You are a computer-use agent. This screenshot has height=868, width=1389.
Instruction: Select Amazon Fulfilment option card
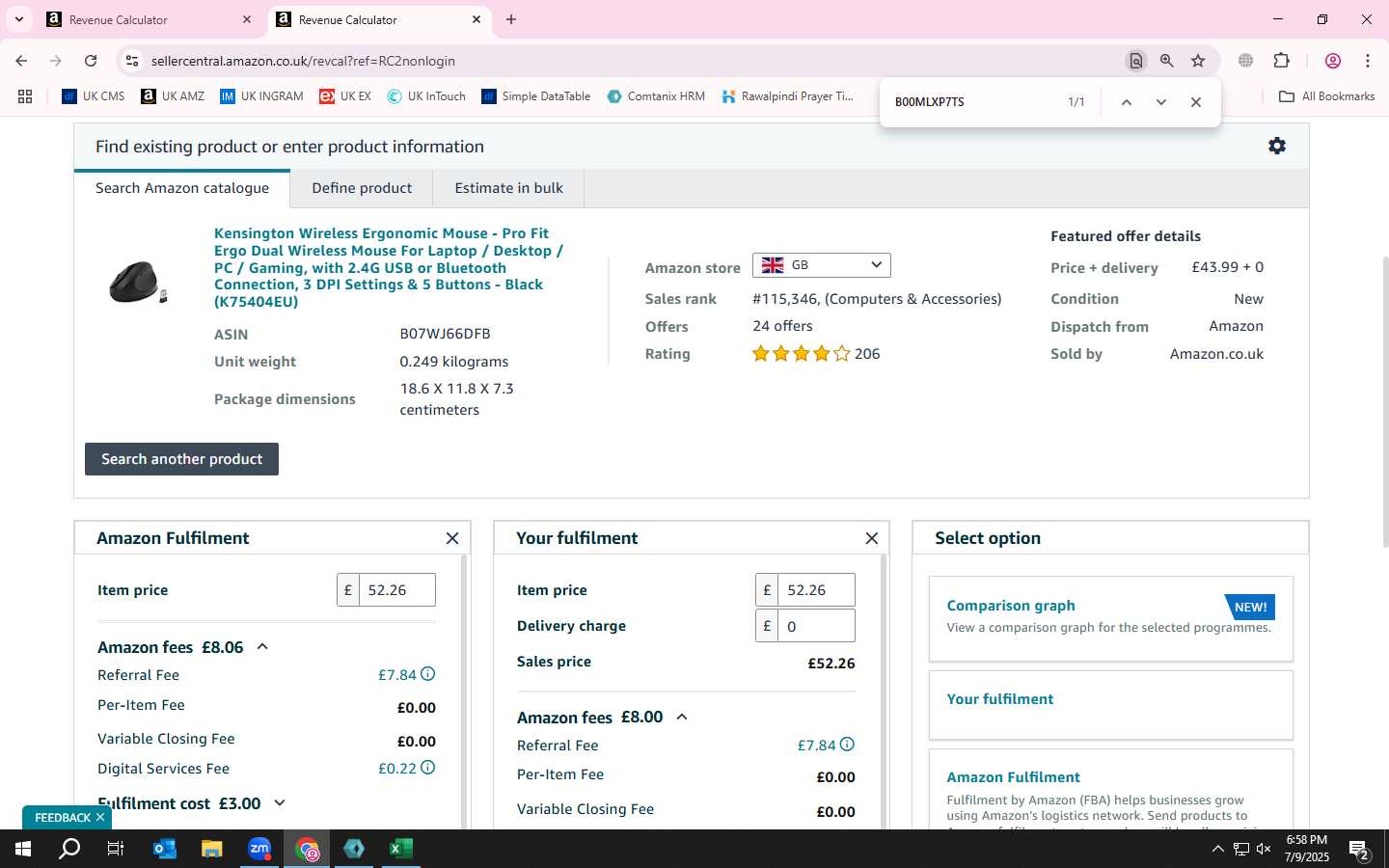(x=1110, y=789)
